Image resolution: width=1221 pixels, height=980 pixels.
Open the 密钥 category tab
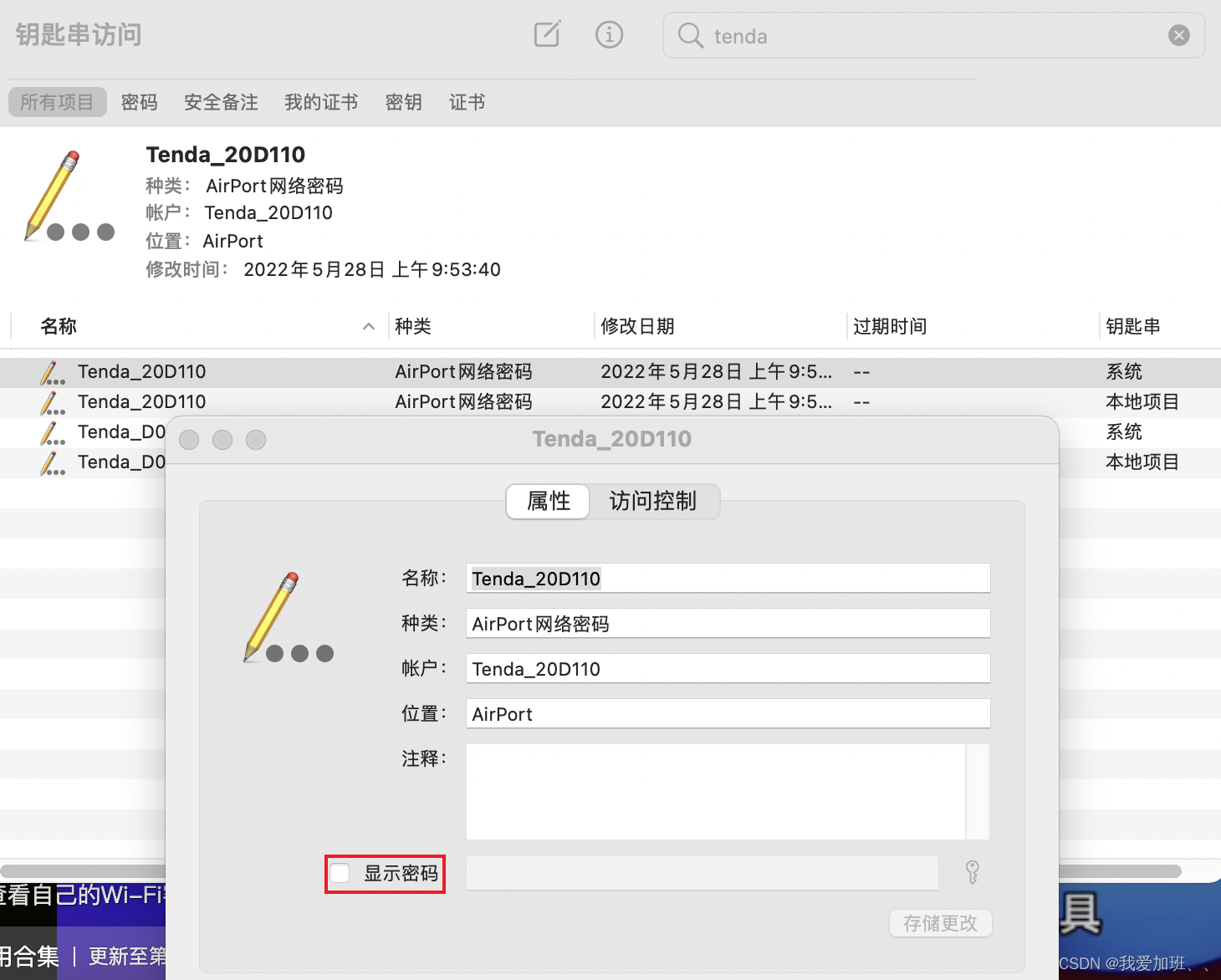click(403, 102)
